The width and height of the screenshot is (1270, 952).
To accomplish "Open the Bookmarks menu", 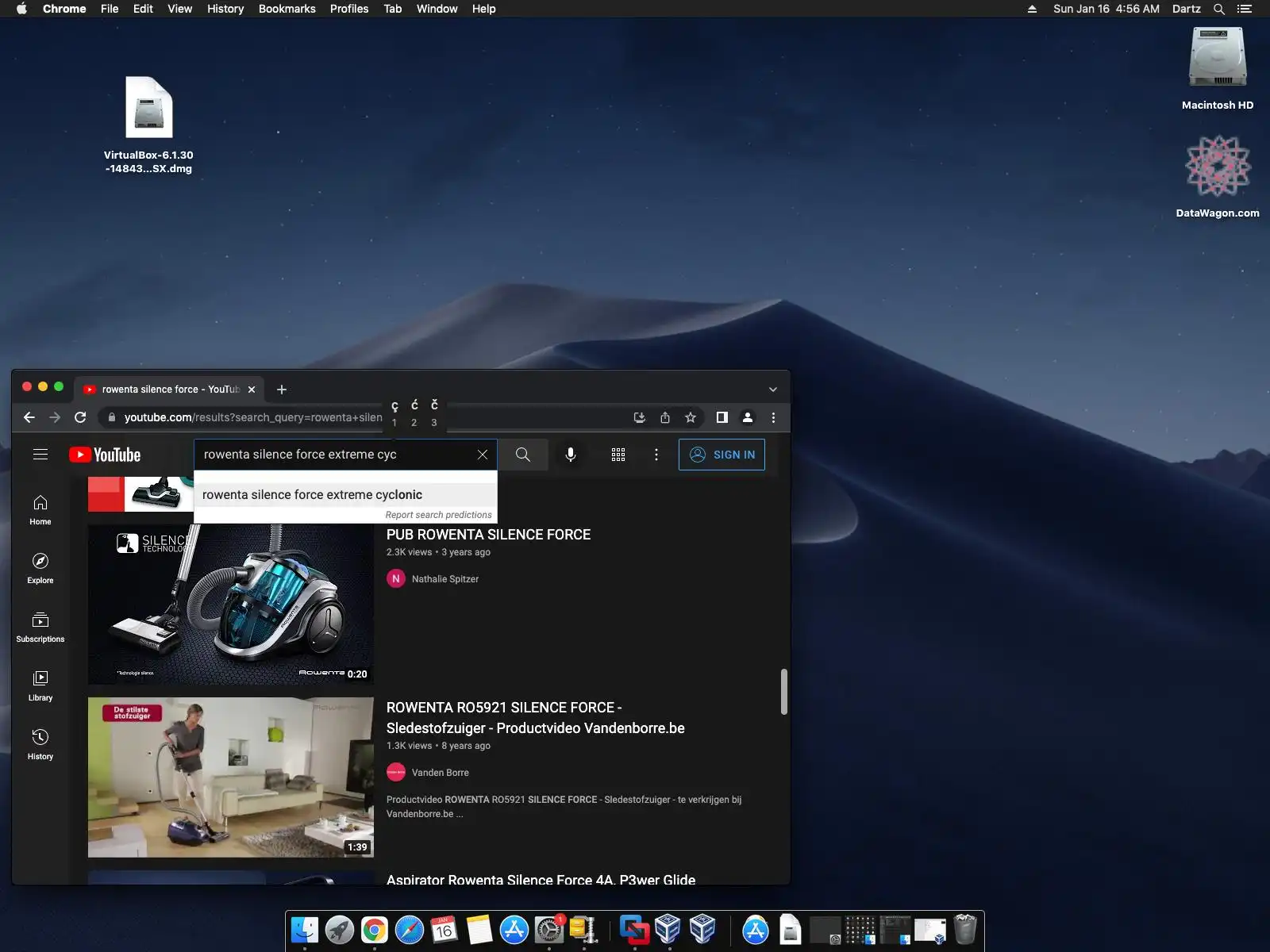I will [287, 9].
